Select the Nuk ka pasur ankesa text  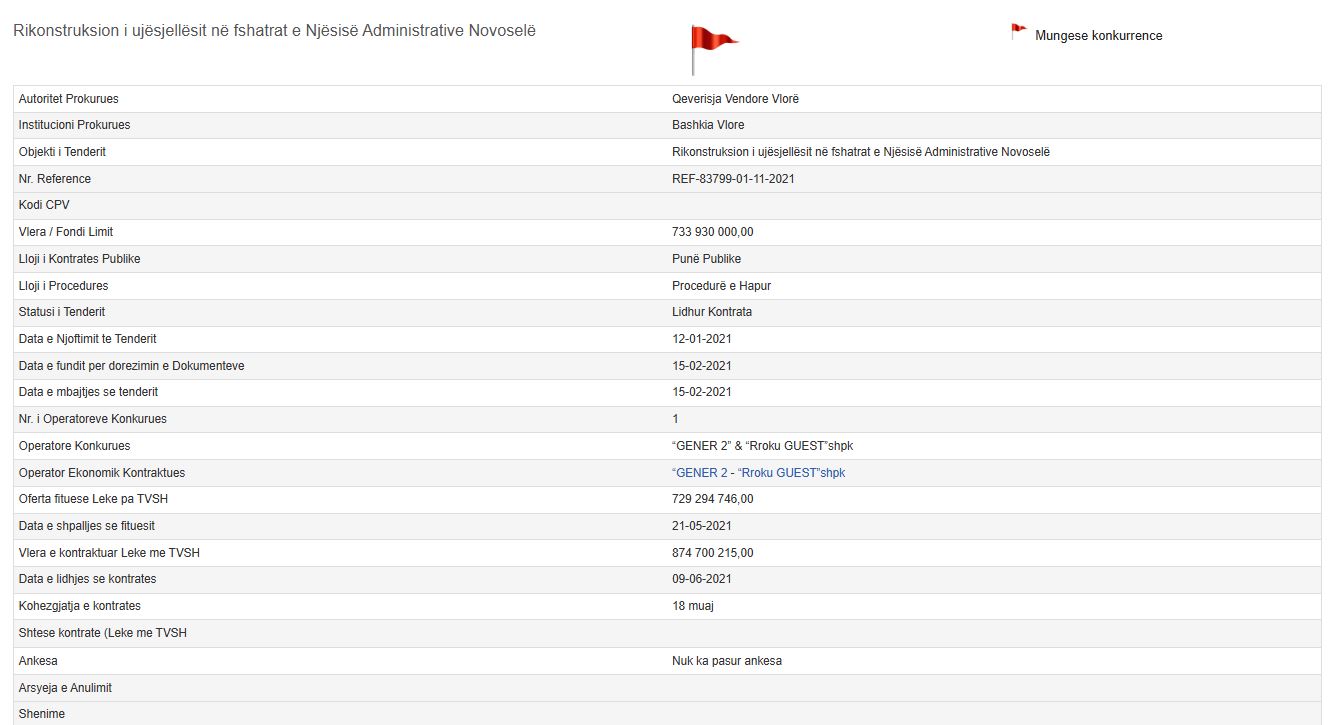pos(726,661)
